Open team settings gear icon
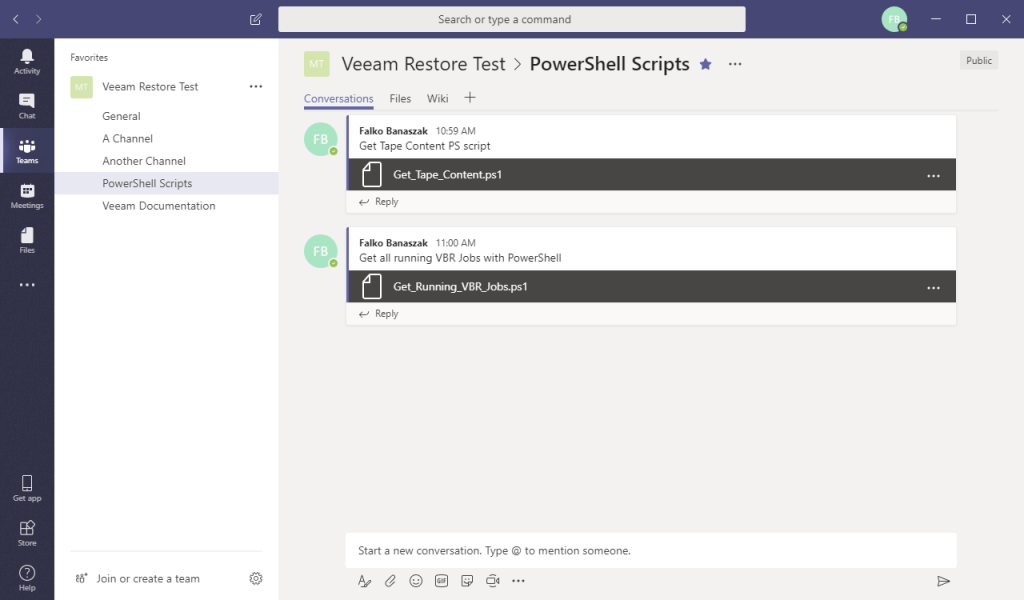The height and width of the screenshot is (600, 1024). pyautogui.click(x=256, y=578)
